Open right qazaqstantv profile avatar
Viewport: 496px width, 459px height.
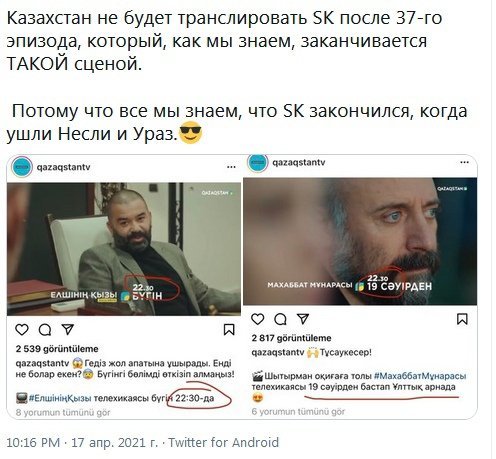(x=258, y=162)
